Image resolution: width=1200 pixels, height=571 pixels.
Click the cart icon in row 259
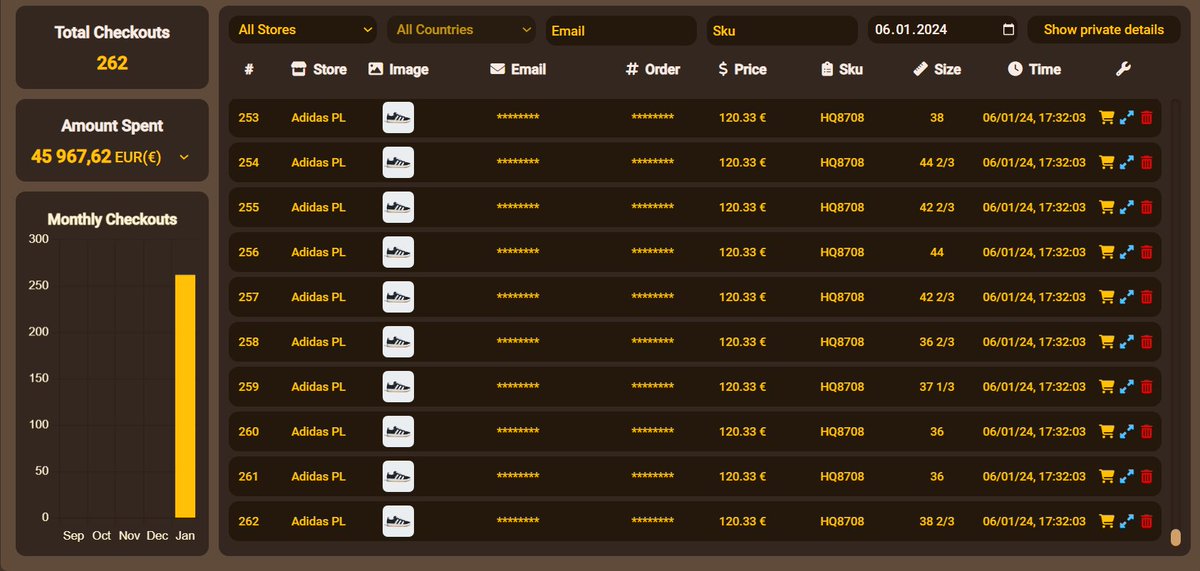(1106, 387)
